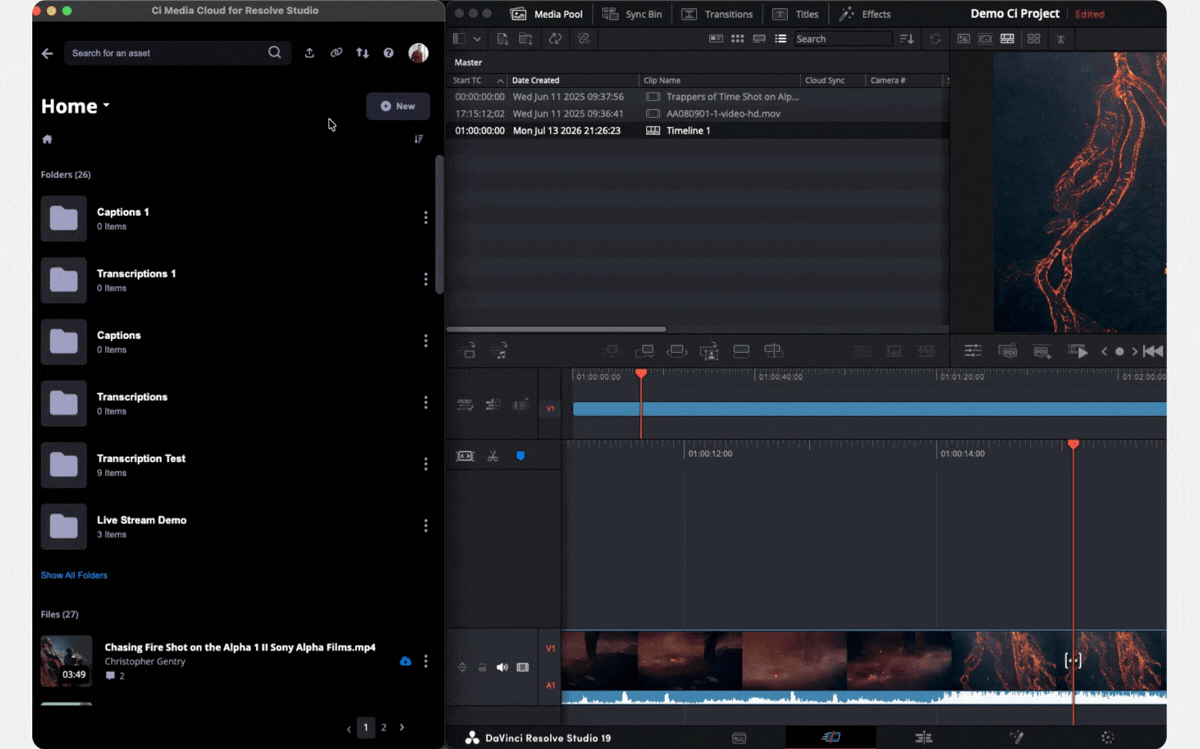Viewport: 1200px width, 749px height.
Task: Open media pool sort options dropdown
Action: click(907, 39)
